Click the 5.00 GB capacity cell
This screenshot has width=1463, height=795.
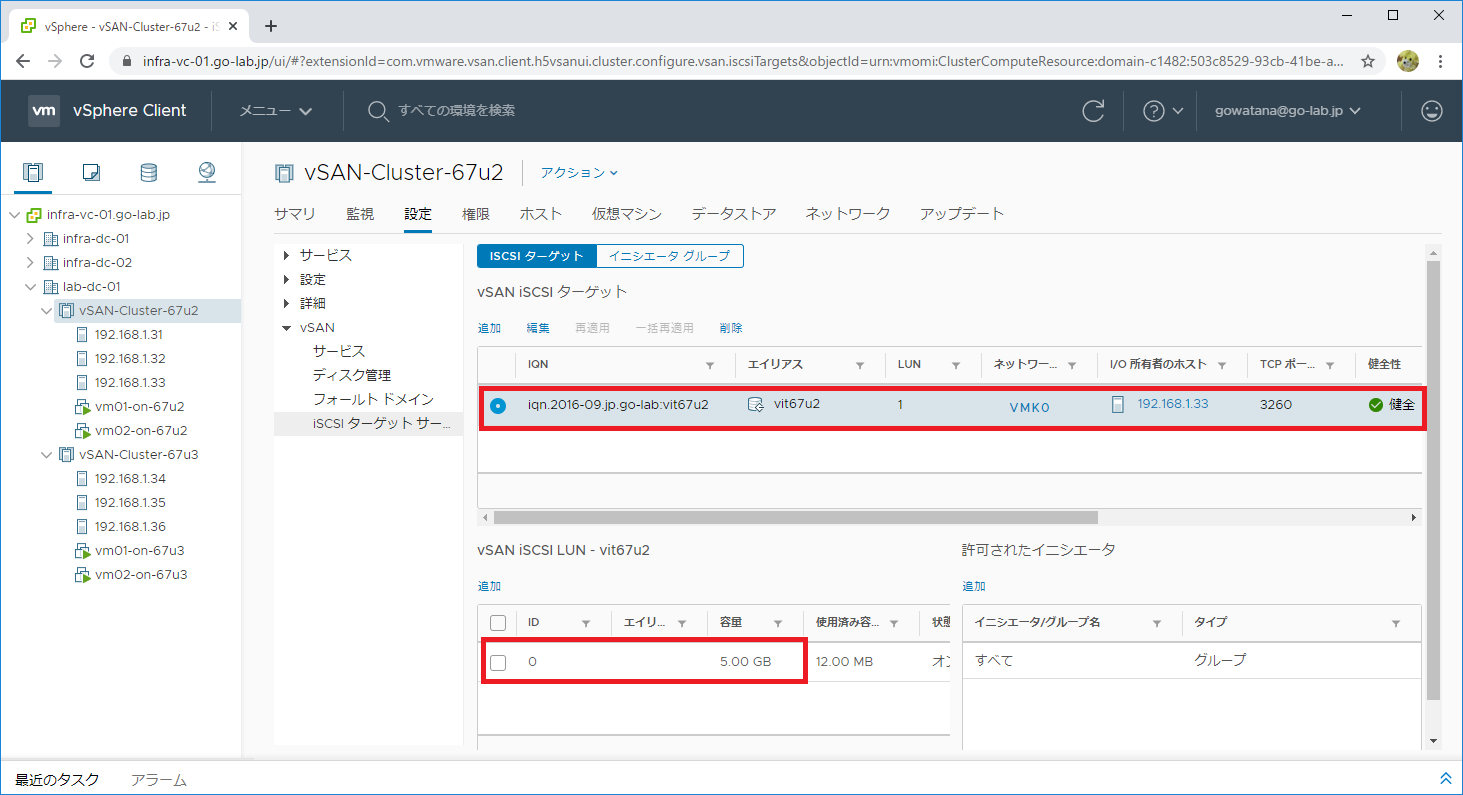(x=746, y=662)
